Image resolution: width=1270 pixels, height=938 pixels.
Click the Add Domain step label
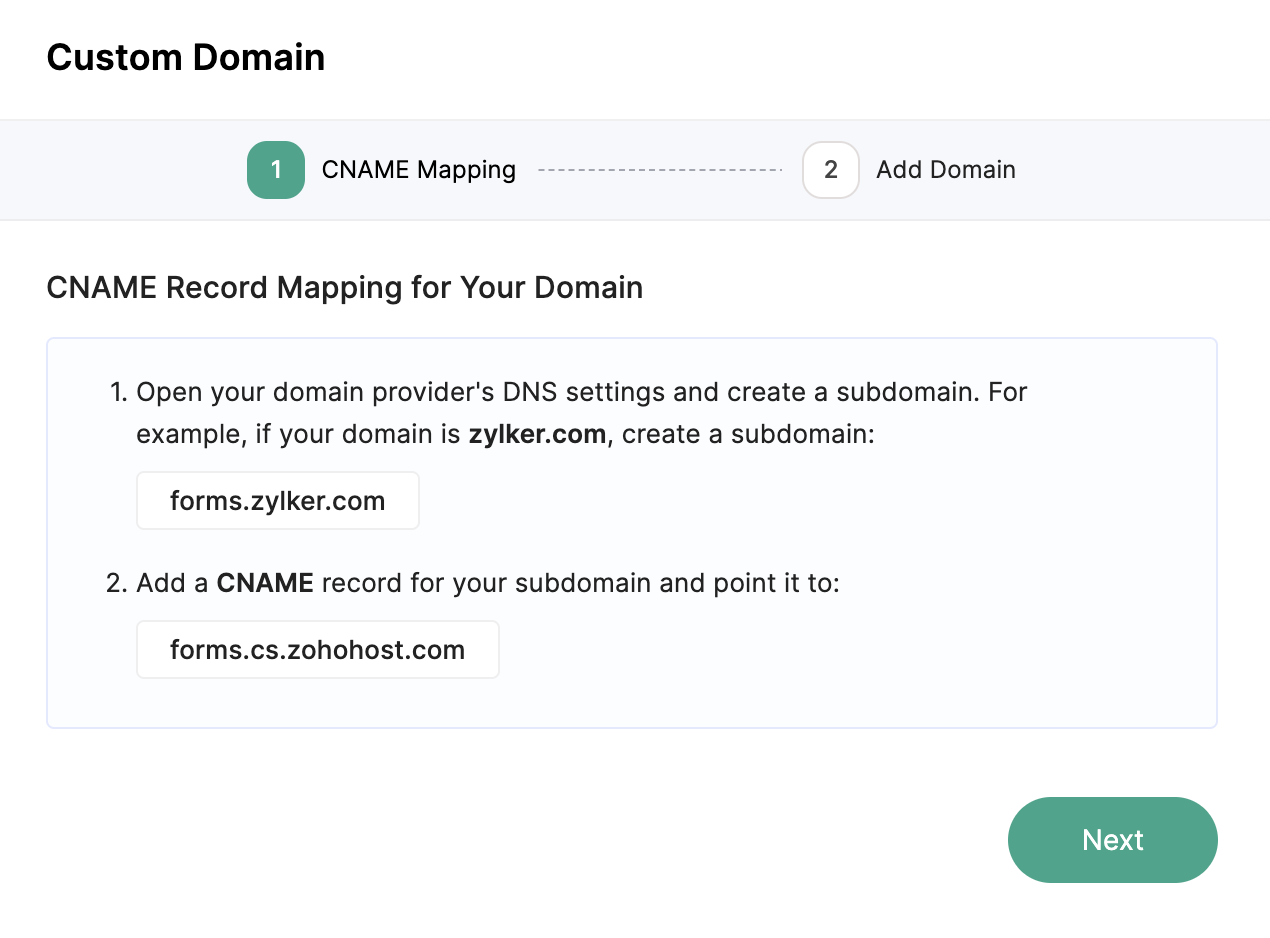(x=946, y=170)
